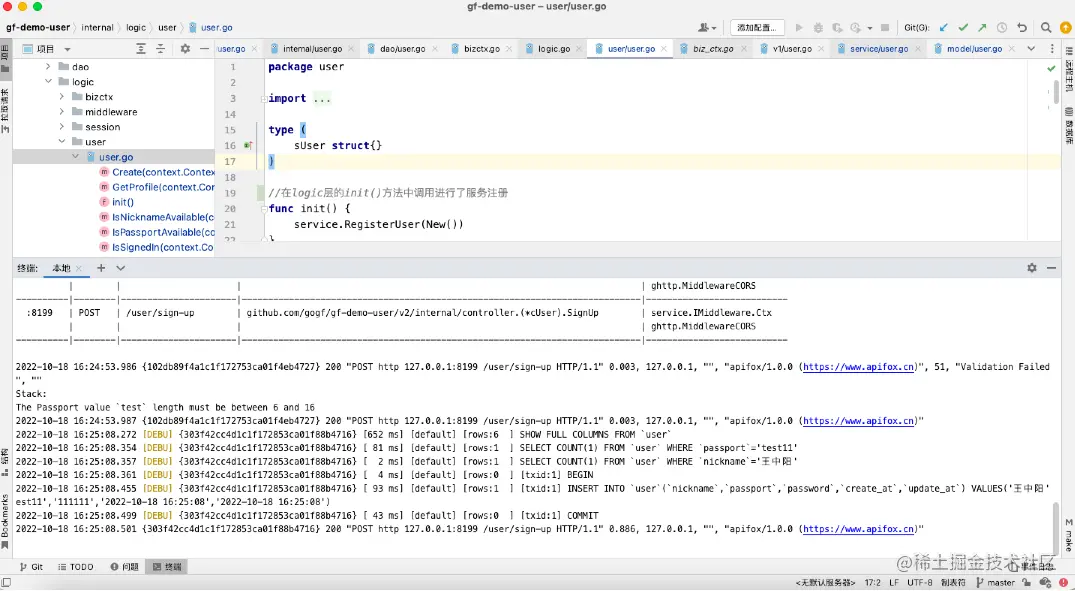
Task: Toggle the Bookmarks side tool window
Action: point(5,521)
